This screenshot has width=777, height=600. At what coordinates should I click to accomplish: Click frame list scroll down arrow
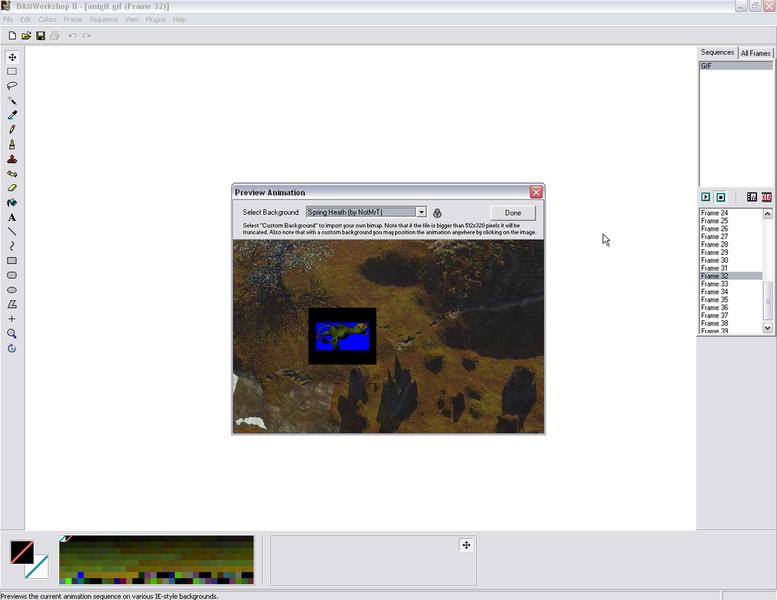pyautogui.click(x=768, y=328)
